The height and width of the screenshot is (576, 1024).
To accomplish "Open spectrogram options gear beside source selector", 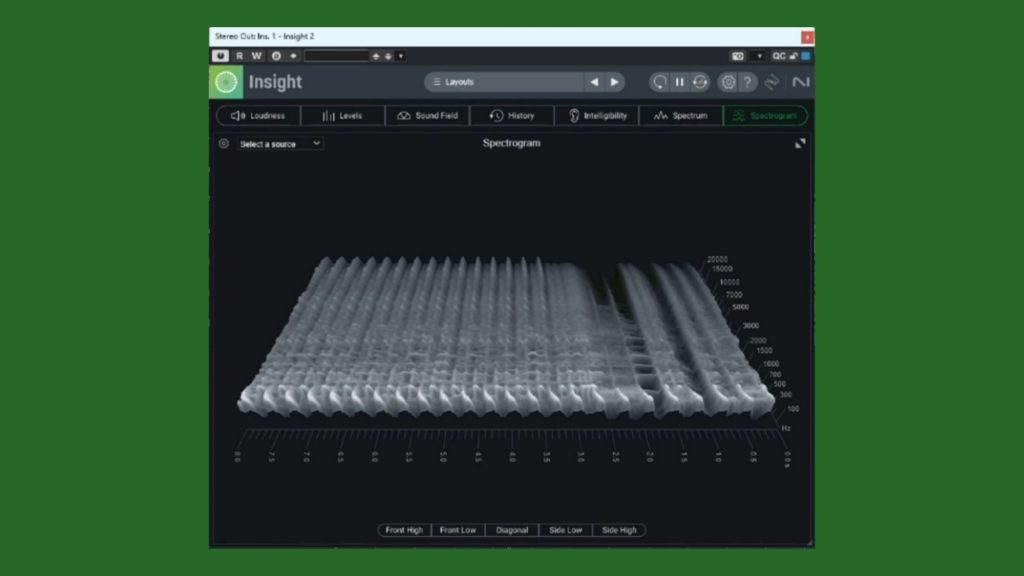I will point(224,144).
